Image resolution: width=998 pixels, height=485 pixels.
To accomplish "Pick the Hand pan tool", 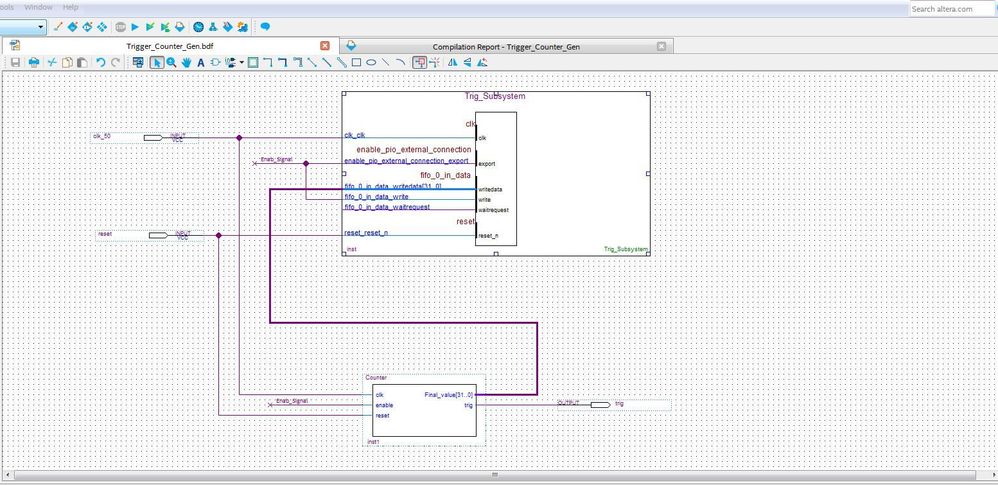I will pos(186,62).
